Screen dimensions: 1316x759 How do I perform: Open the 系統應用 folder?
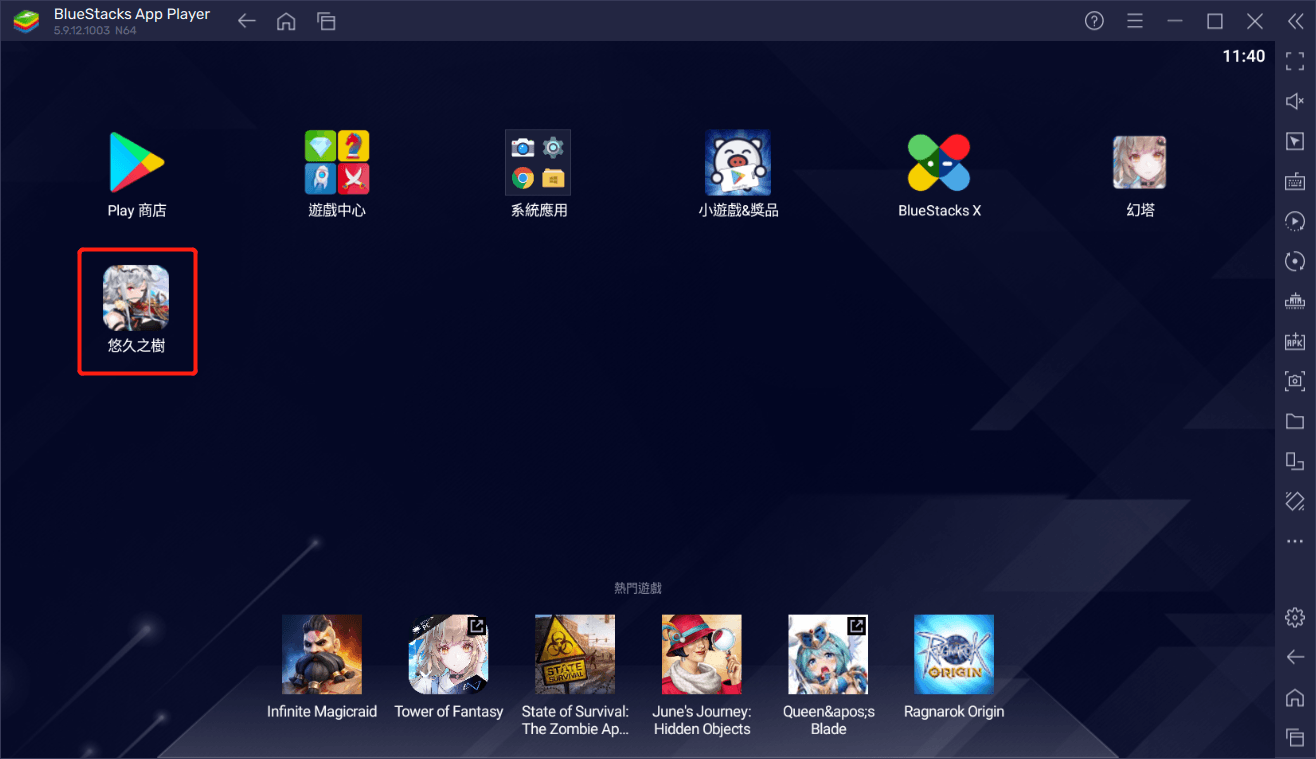pos(538,163)
